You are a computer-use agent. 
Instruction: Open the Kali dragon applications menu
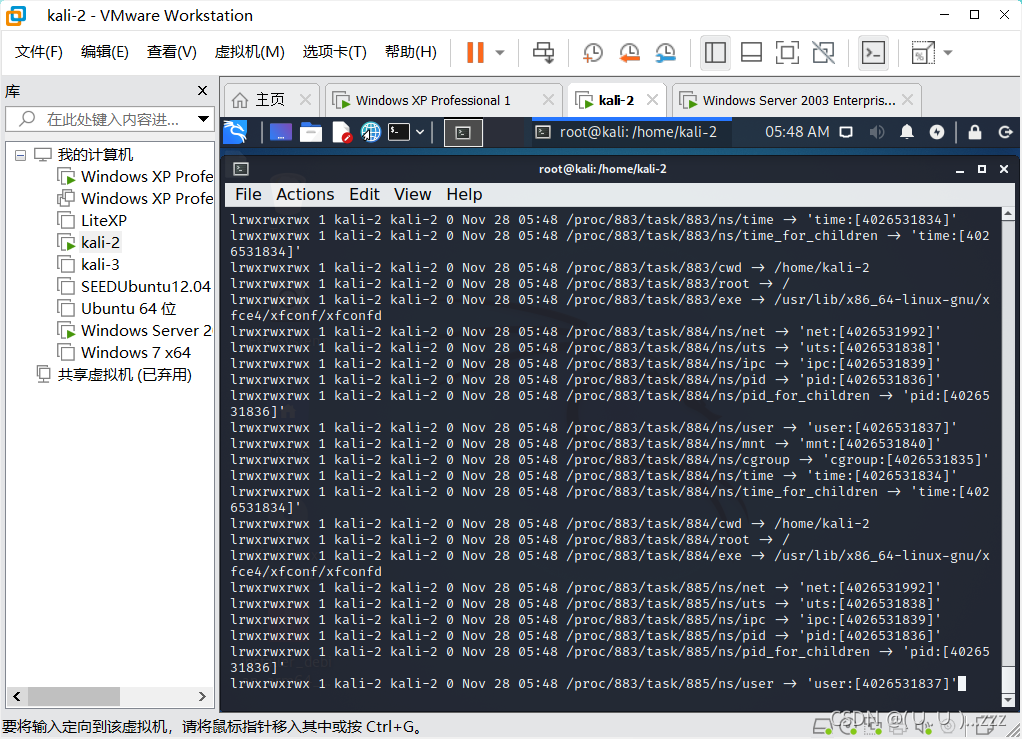click(x=235, y=132)
